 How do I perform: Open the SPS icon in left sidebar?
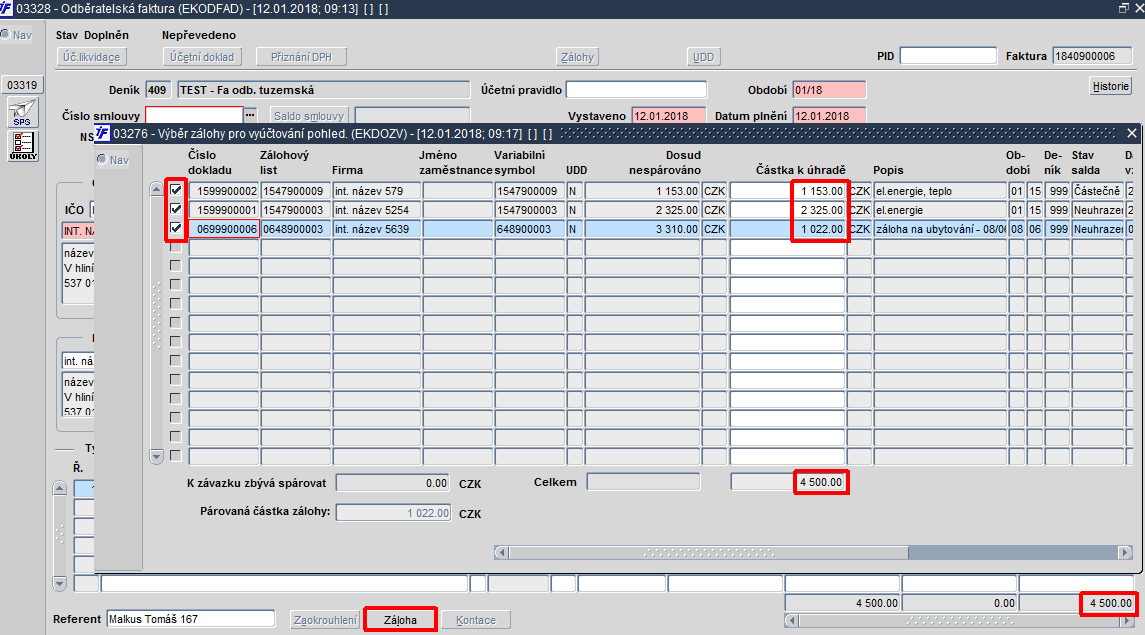[23, 113]
